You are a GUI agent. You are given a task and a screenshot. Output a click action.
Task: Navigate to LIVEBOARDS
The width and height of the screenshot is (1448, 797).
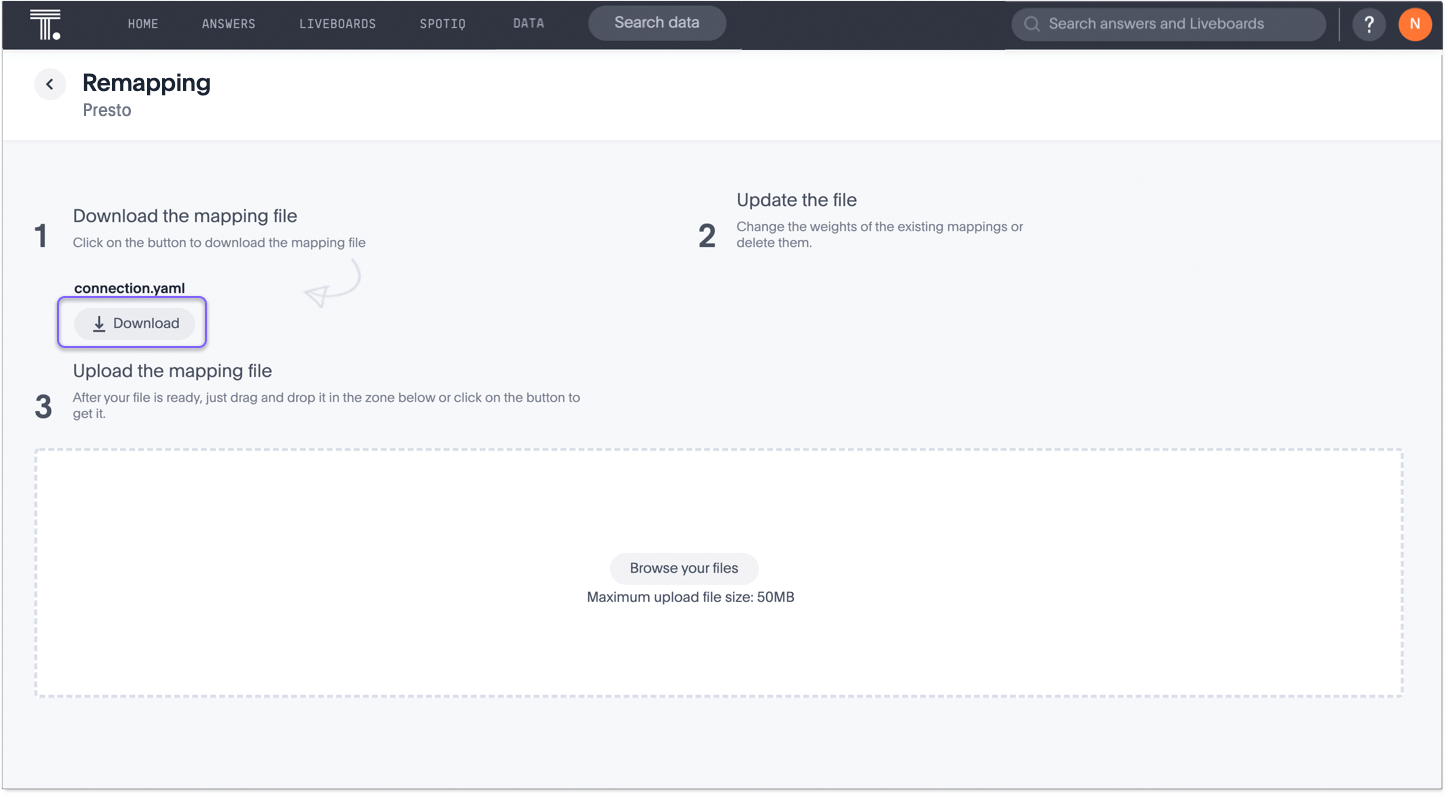pos(337,24)
